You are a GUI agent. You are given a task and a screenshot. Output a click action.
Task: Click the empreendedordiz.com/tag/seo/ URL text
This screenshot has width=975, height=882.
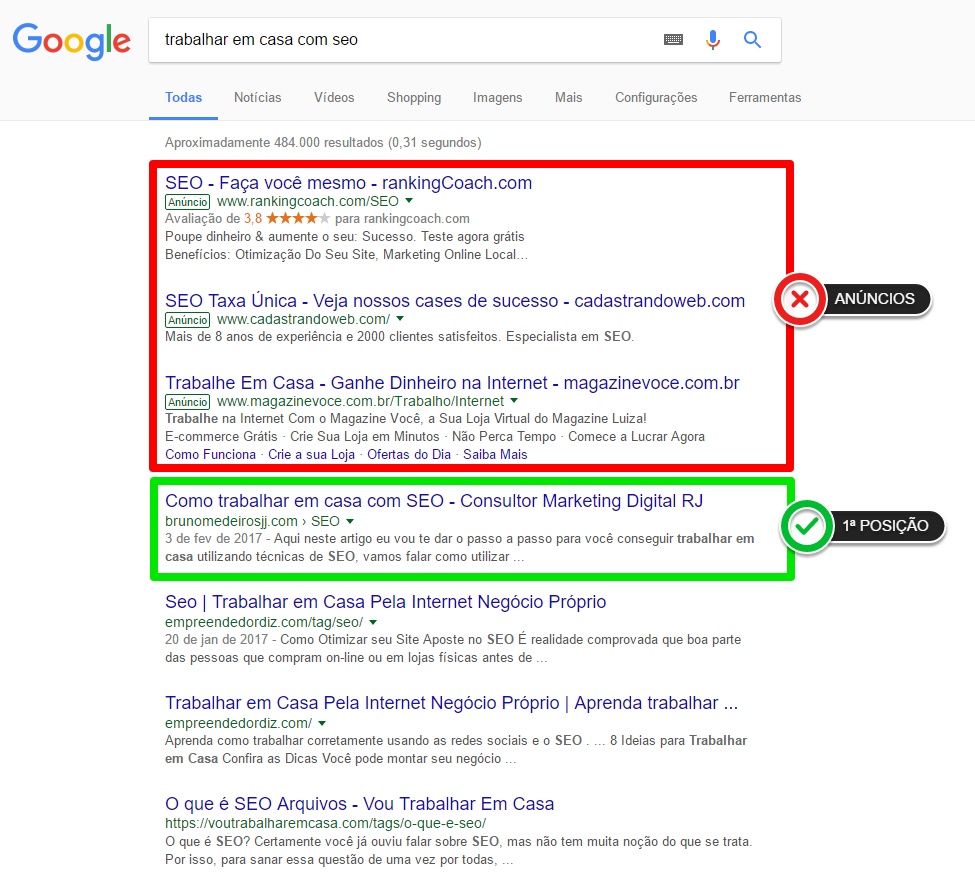[264, 622]
